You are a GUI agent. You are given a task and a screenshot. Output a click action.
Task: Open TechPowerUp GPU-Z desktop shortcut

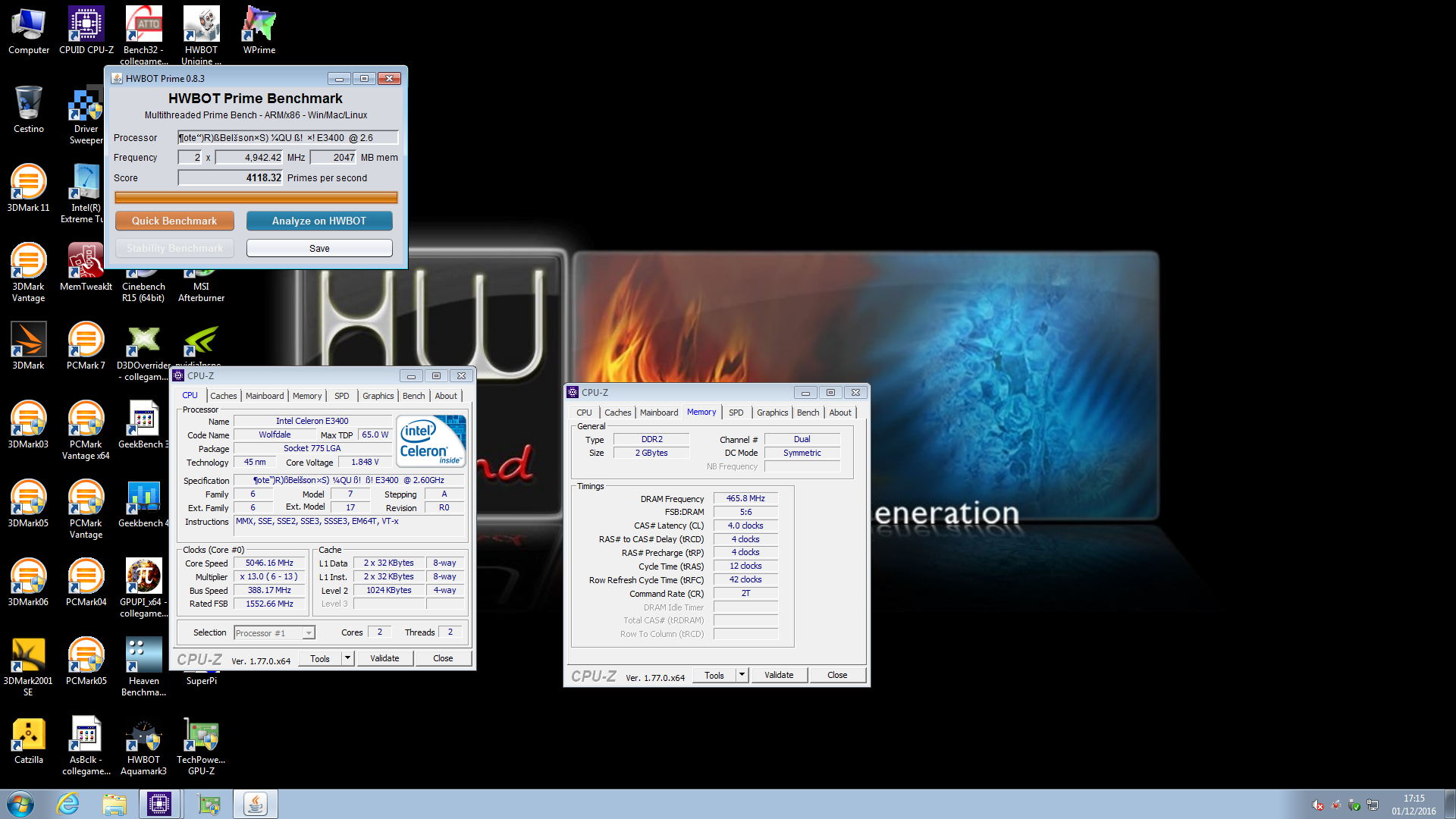[202, 745]
